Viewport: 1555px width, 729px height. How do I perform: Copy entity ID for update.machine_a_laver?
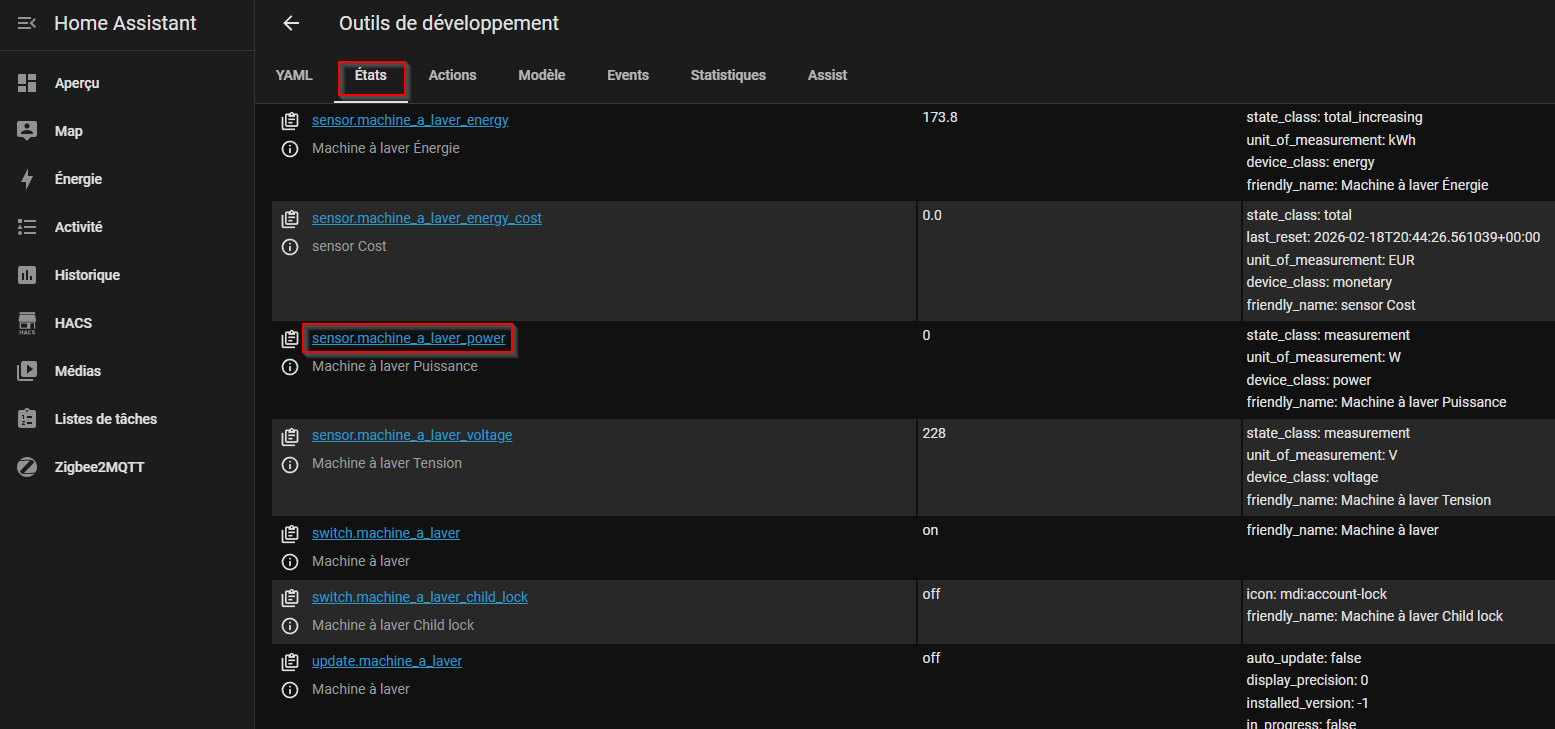pos(290,662)
